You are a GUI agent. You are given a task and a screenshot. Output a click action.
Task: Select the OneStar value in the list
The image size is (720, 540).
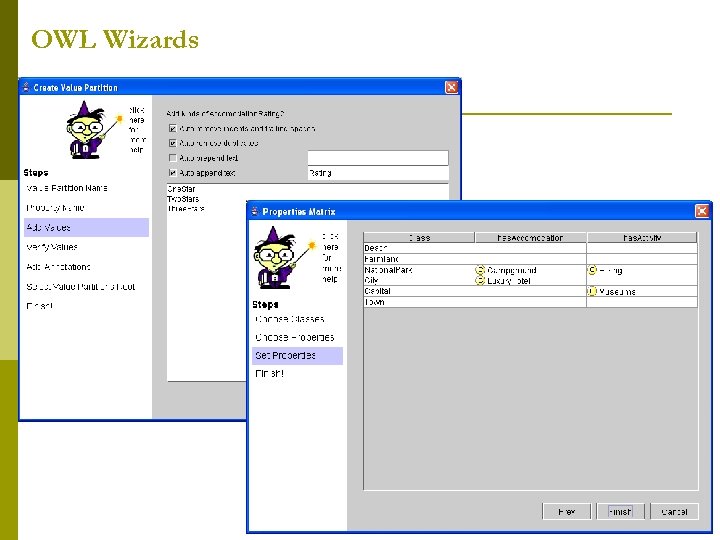coord(181,189)
